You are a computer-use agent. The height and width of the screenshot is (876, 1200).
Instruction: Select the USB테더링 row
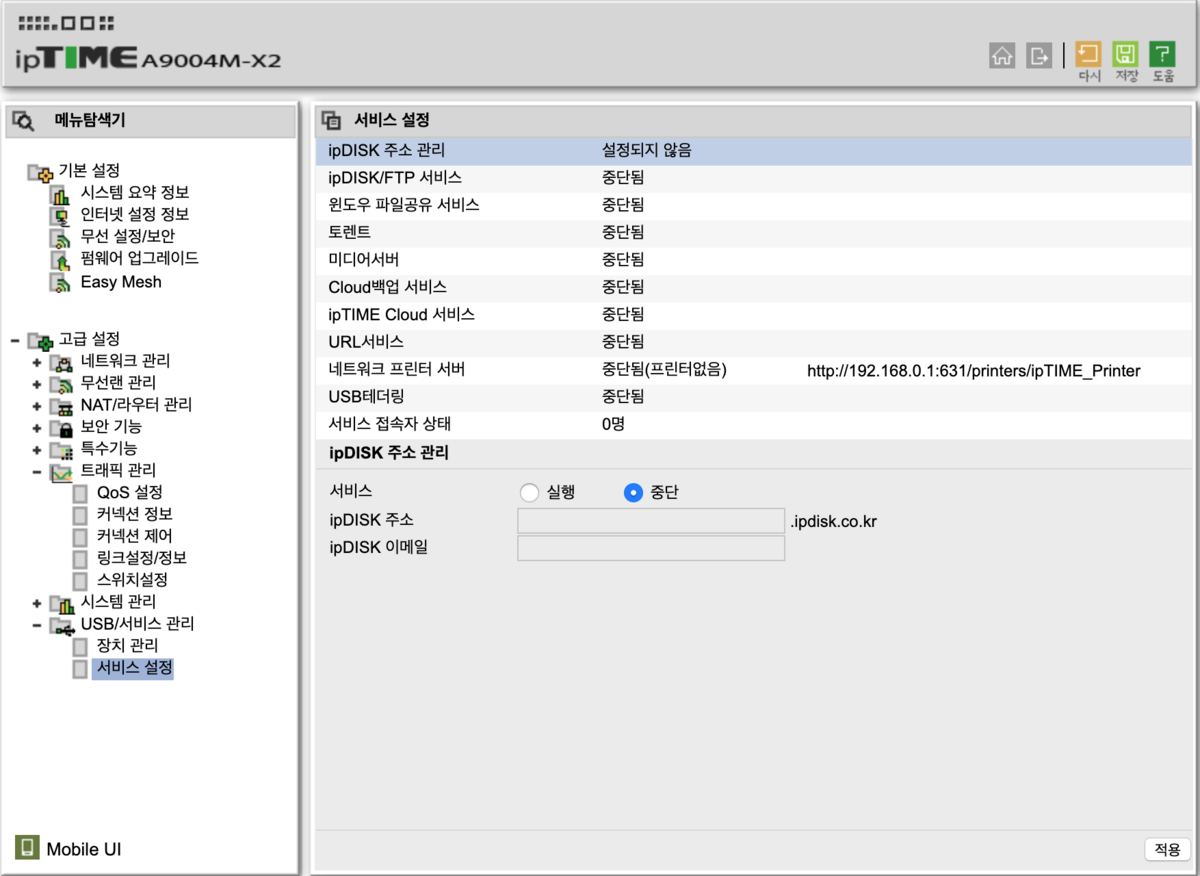754,397
